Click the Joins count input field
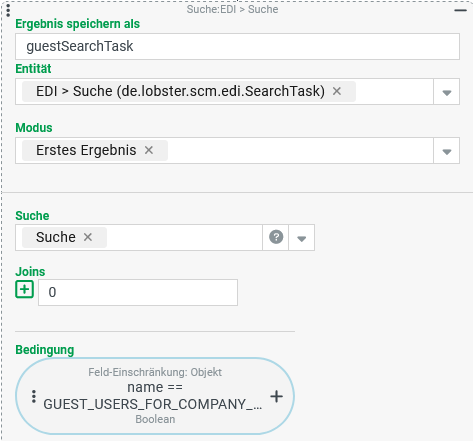The height and width of the screenshot is (441, 473). click(138, 292)
